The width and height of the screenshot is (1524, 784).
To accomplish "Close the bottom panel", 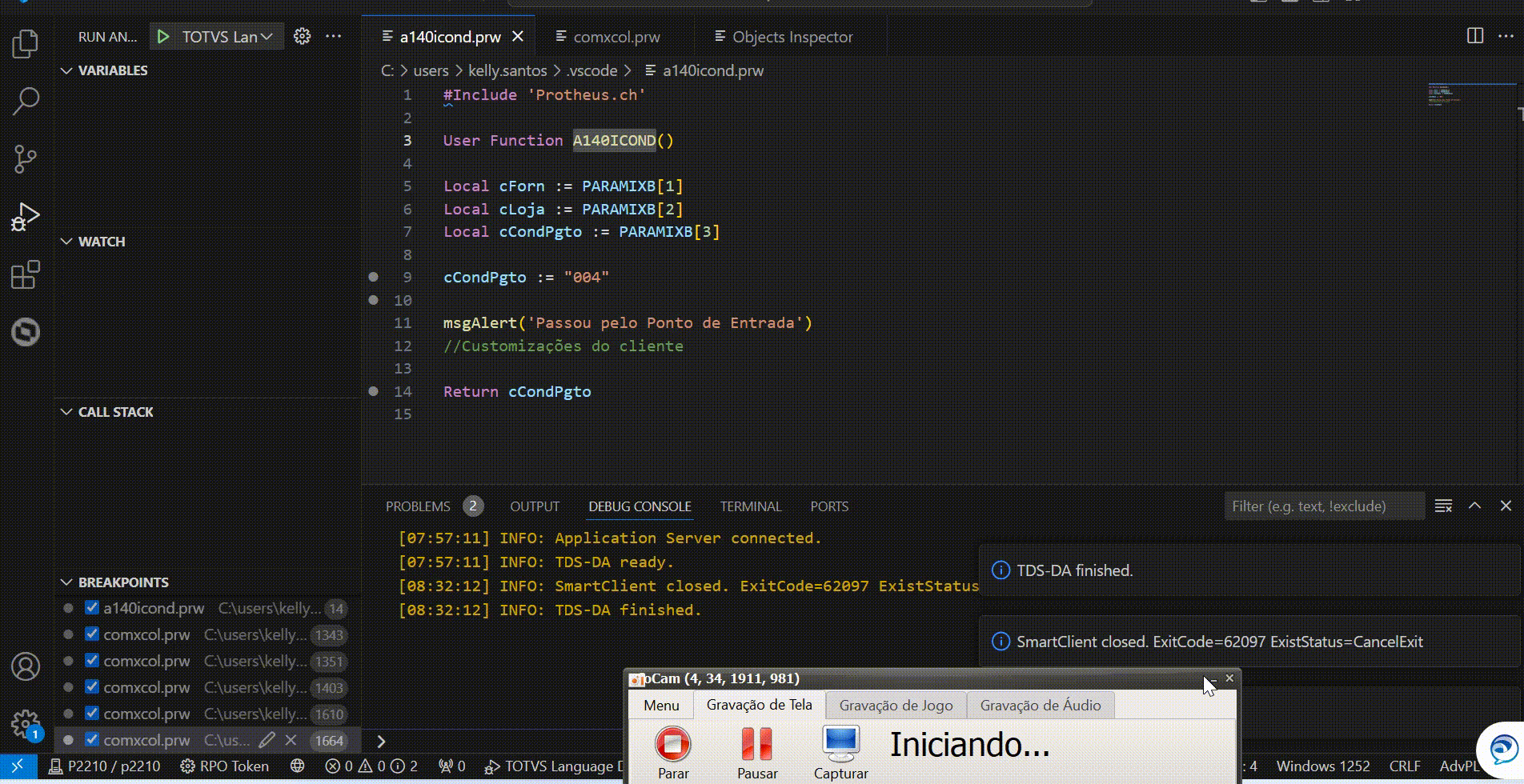I will (x=1506, y=506).
